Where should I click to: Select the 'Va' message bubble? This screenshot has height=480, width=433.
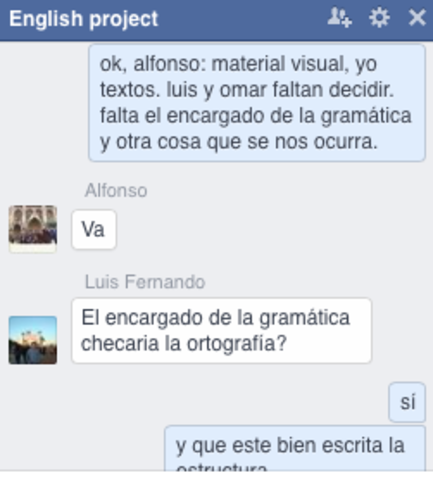click(94, 230)
